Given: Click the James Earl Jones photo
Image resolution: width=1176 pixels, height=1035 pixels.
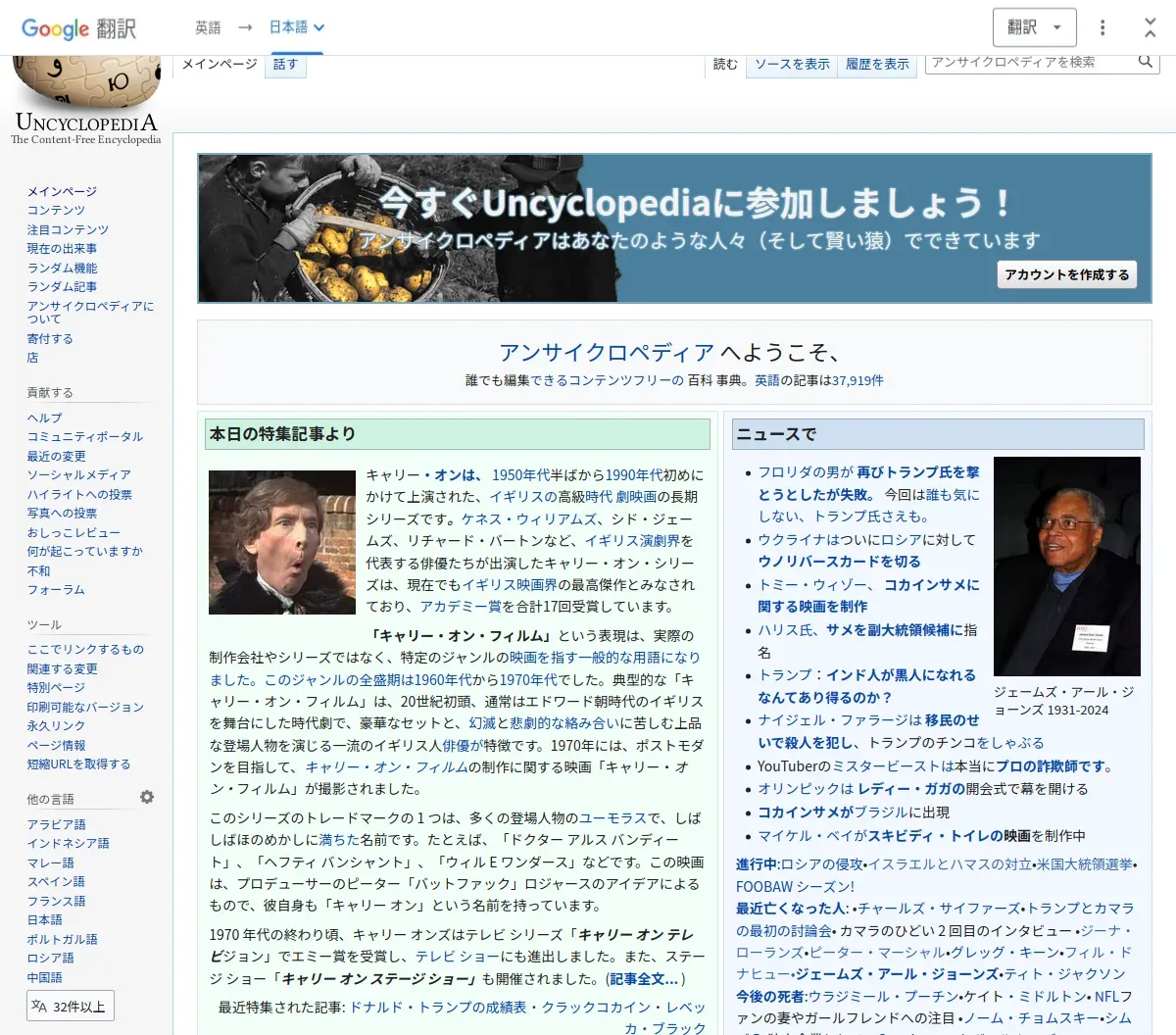Looking at the screenshot, I should pyautogui.click(x=1067, y=567).
